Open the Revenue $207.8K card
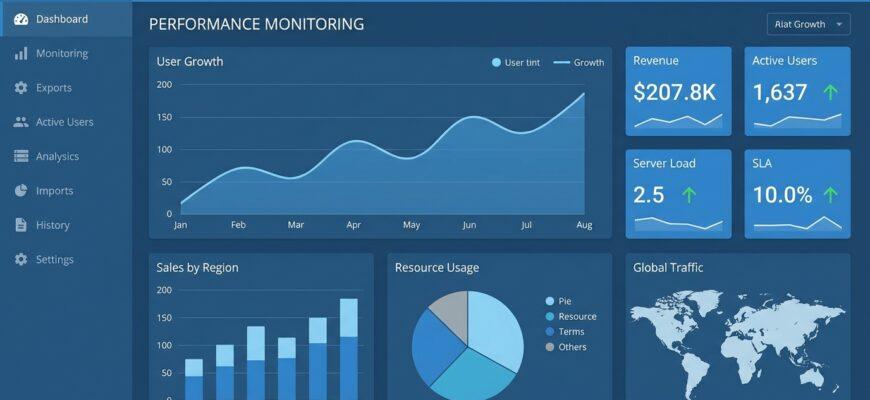Image resolution: width=870 pixels, height=400 pixels. pos(678,91)
